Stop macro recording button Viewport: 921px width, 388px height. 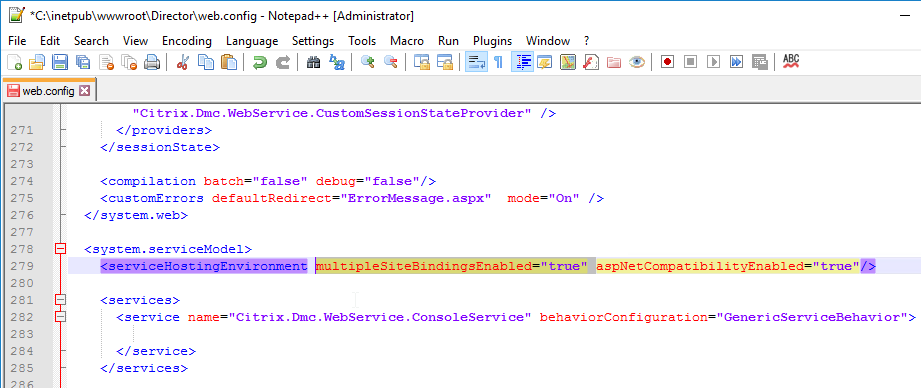coord(690,62)
